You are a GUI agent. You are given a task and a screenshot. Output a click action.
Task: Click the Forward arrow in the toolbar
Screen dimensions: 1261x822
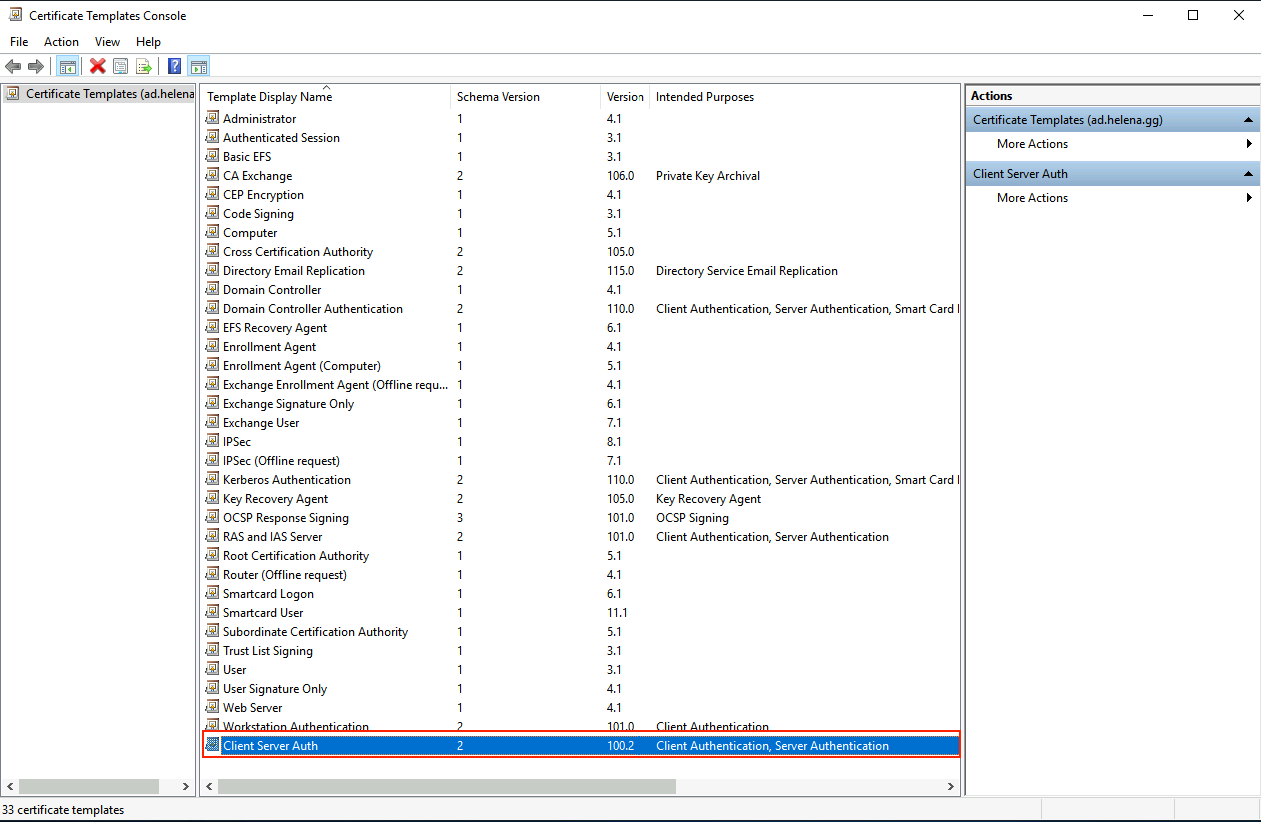(x=36, y=67)
